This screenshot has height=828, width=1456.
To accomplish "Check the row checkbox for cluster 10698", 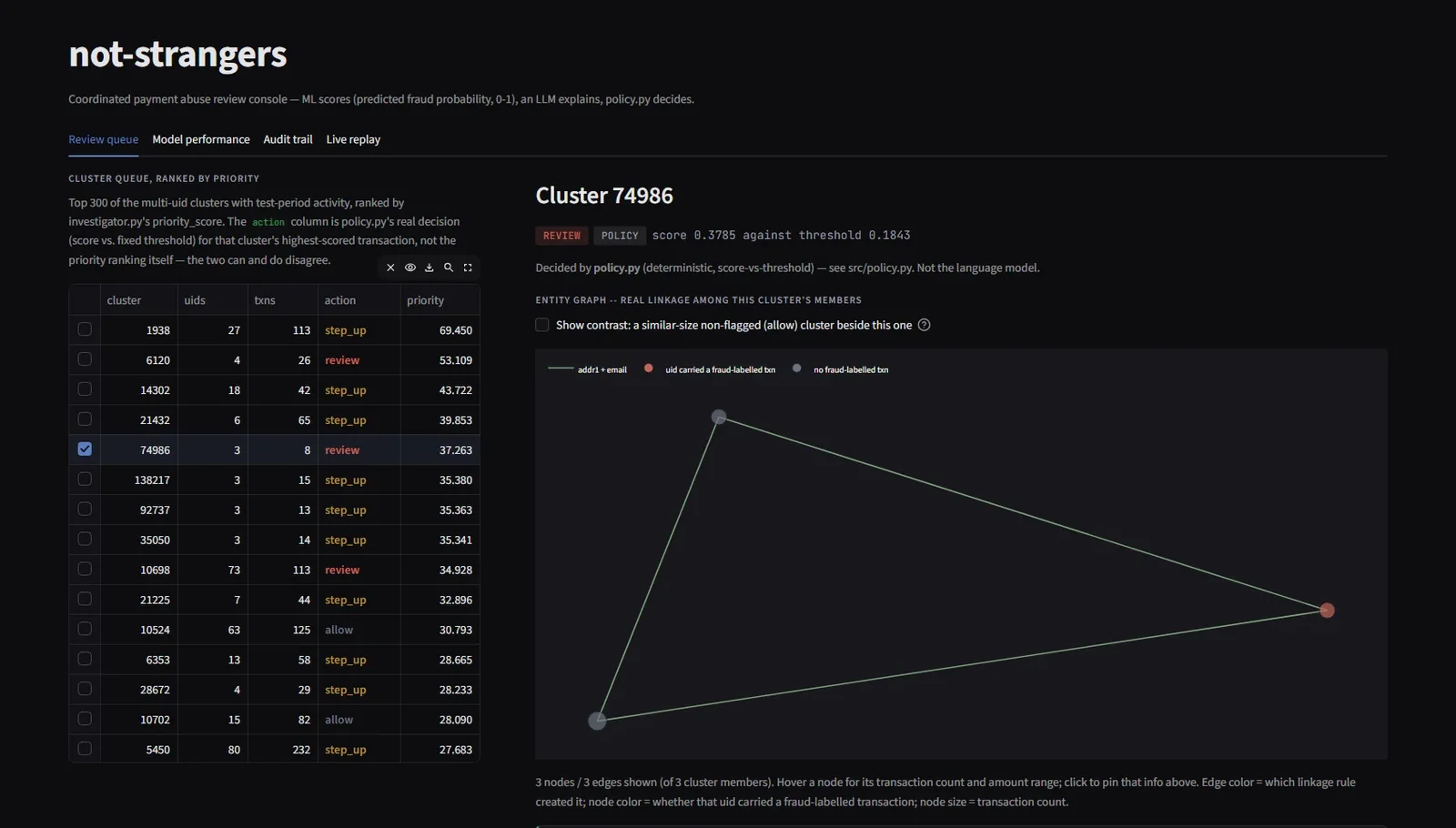I will [x=85, y=569].
